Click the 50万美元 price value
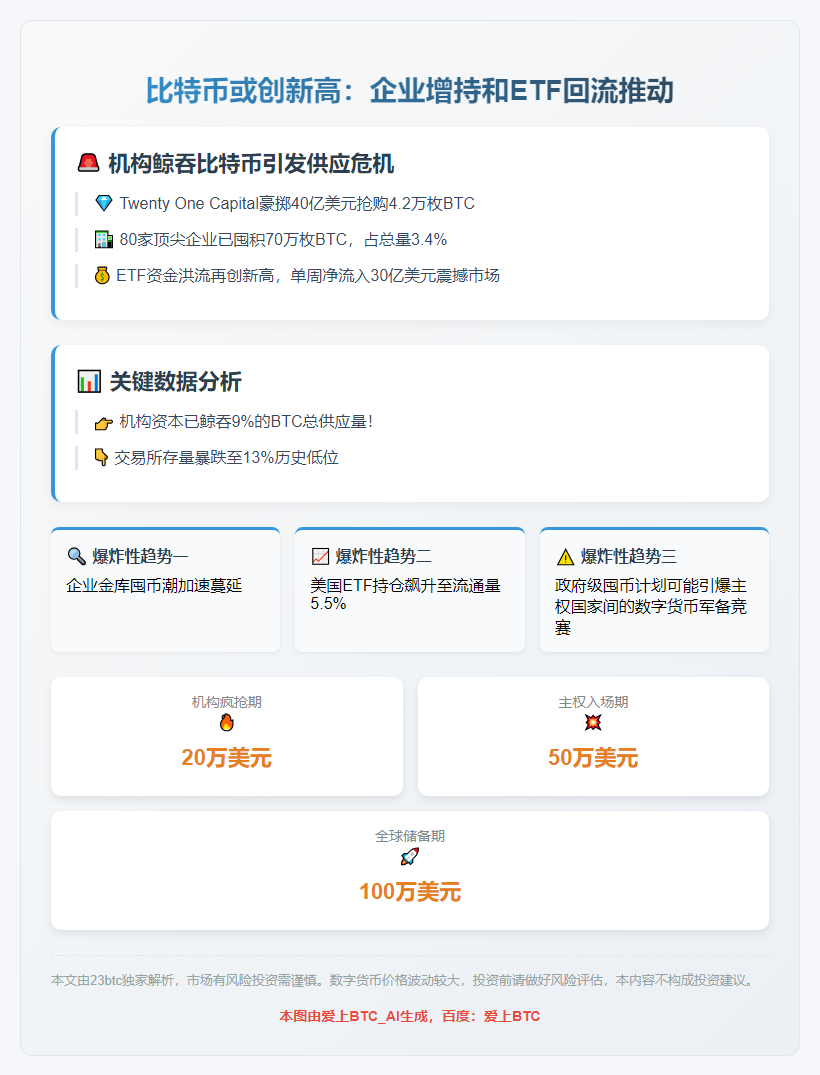Screen dimensions: 820x1075 593,758
